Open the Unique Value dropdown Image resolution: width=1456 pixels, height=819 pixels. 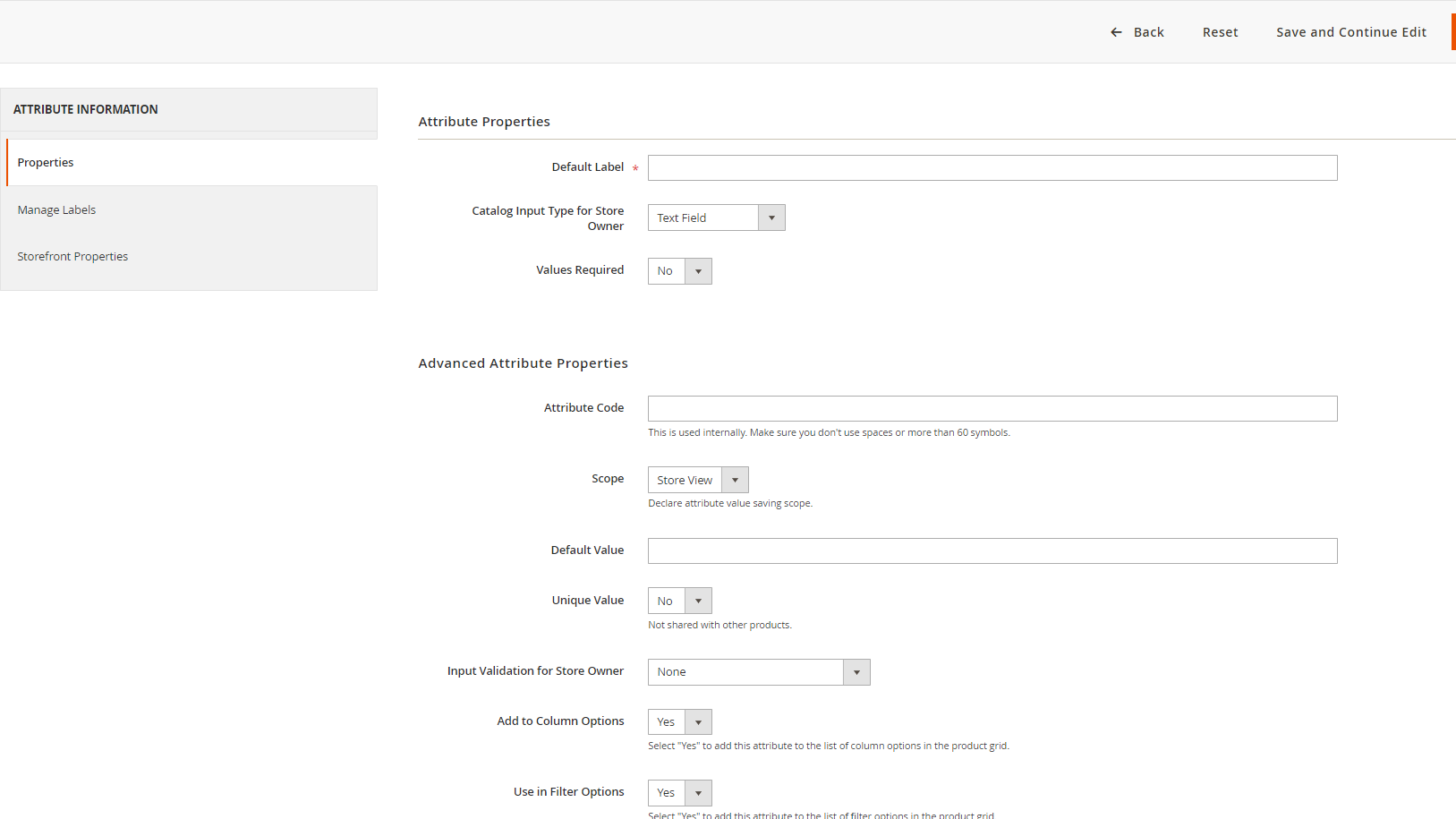point(679,601)
